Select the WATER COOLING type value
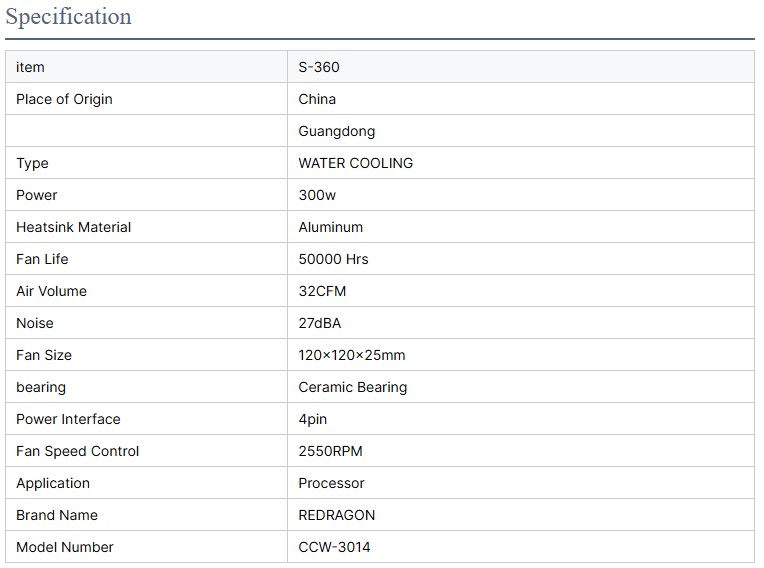 click(x=355, y=163)
